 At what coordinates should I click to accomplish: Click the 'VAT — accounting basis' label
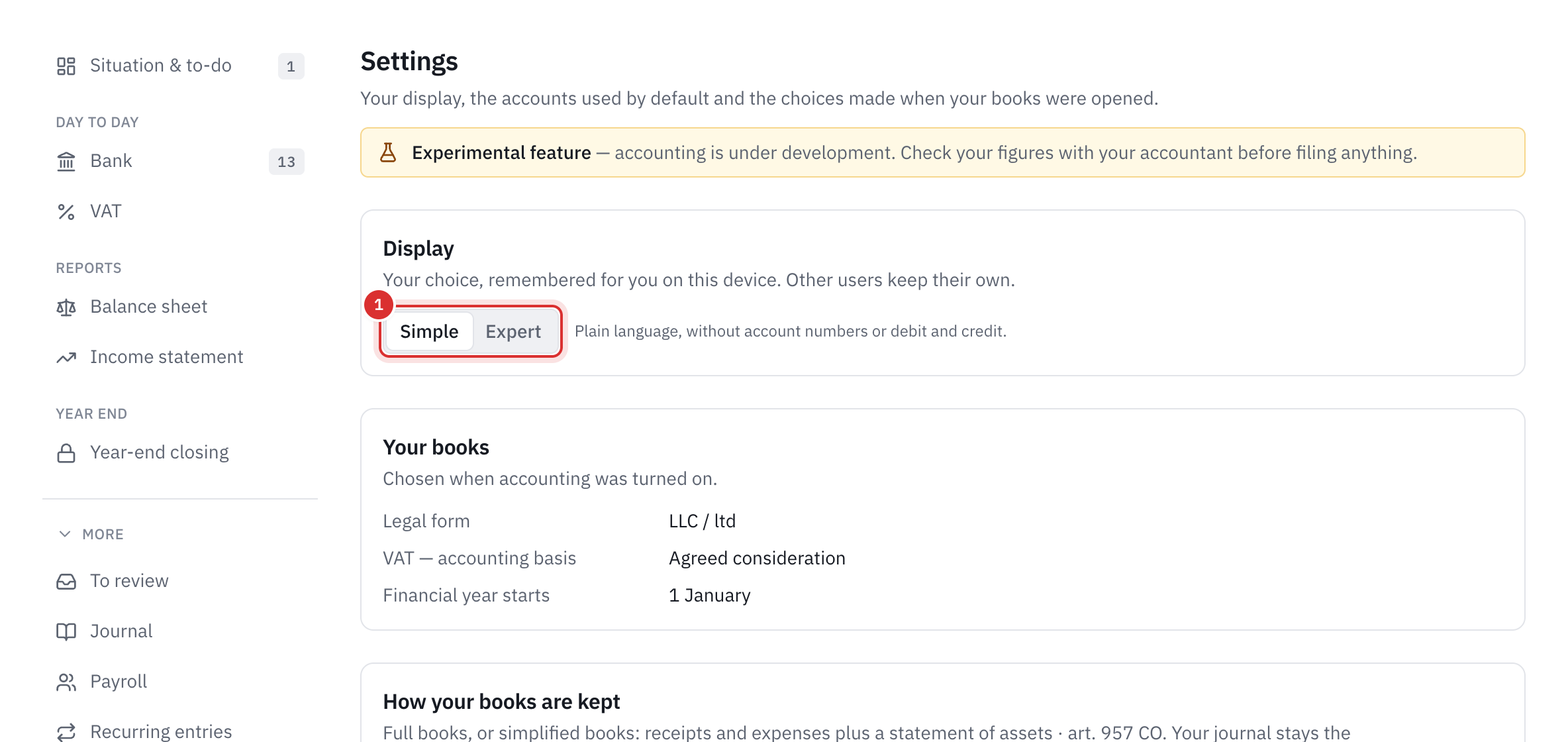point(479,558)
